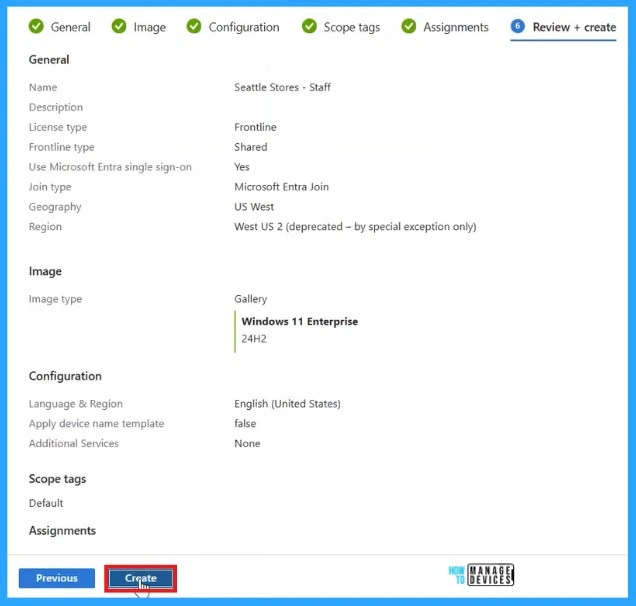Click the 'Image' section heading

point(45,271)
